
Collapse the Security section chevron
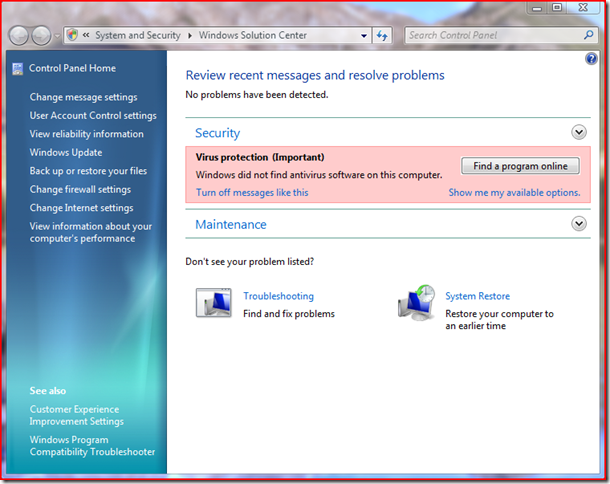579,132
